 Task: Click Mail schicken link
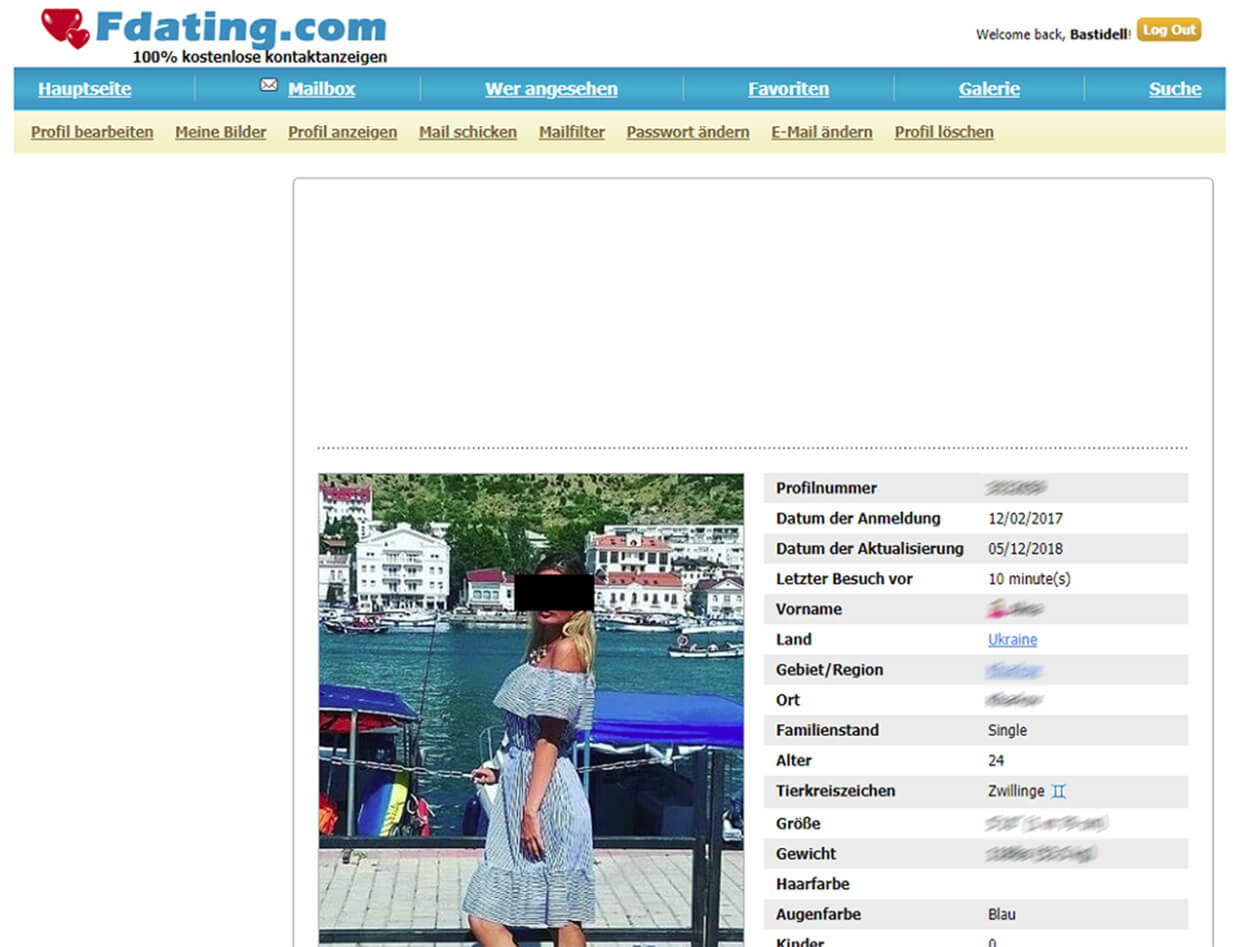click(468, 132)
